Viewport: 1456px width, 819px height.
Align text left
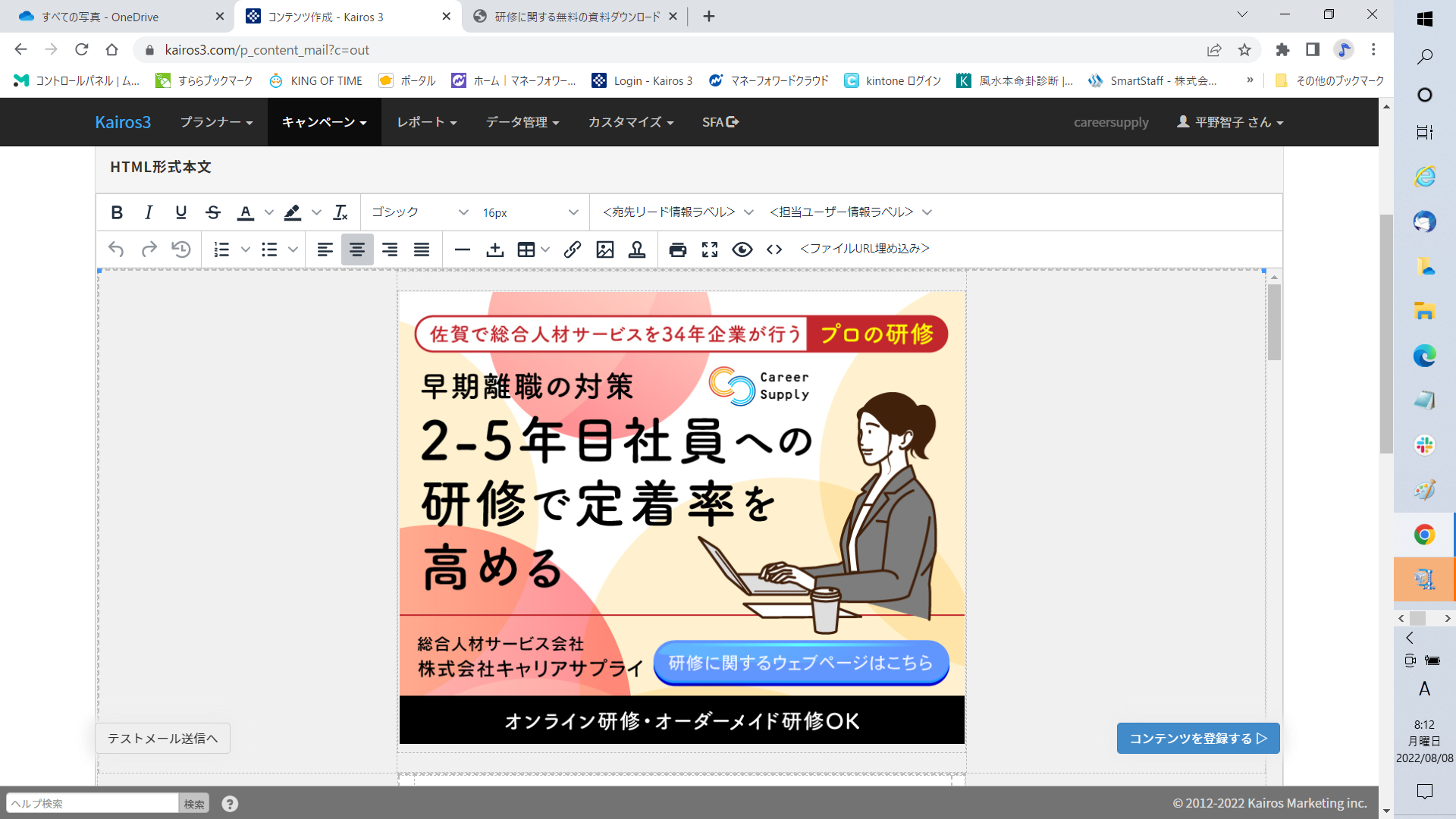point(325,249)
